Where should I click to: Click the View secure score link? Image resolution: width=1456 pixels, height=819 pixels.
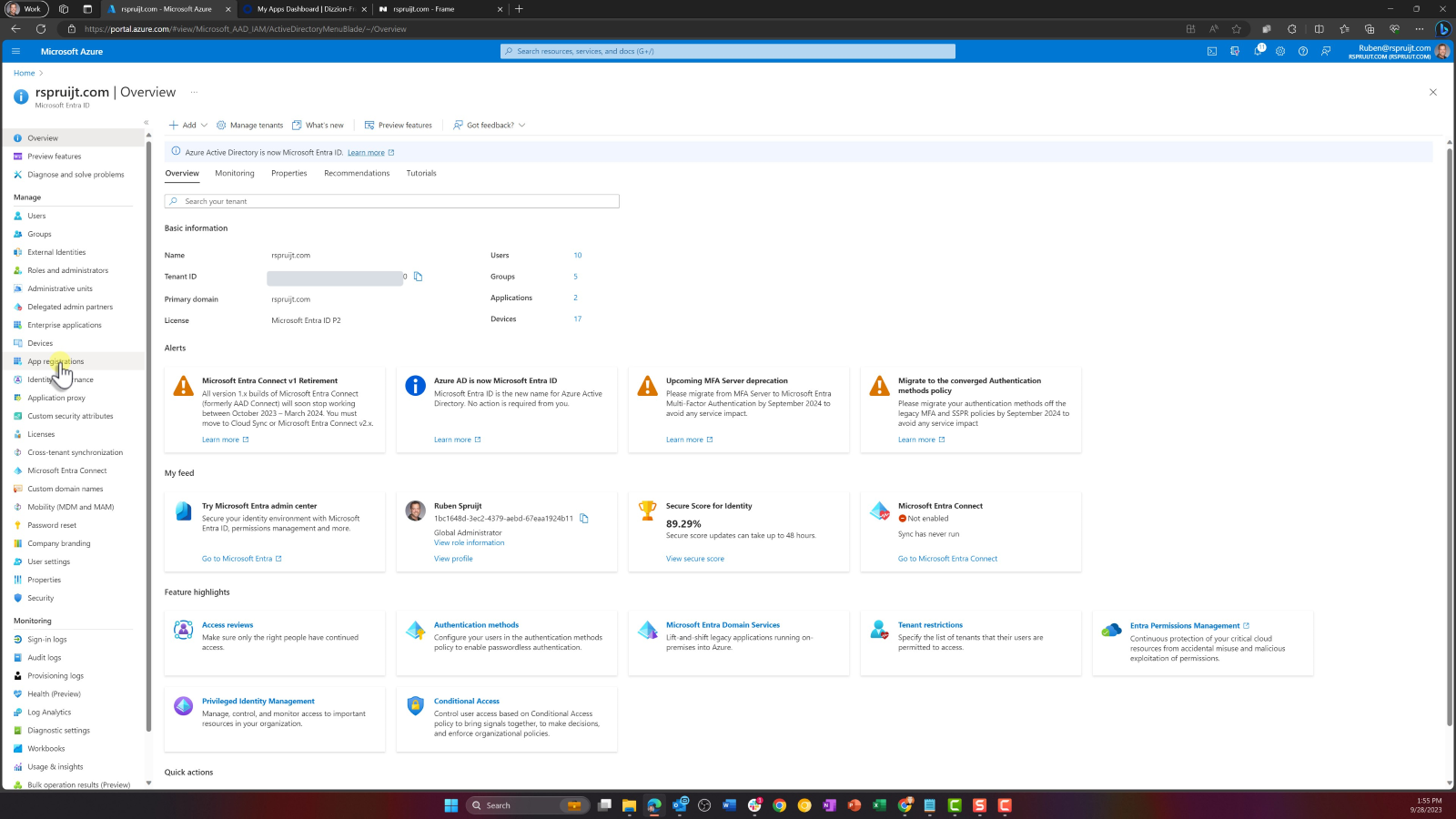click(695, 559)
